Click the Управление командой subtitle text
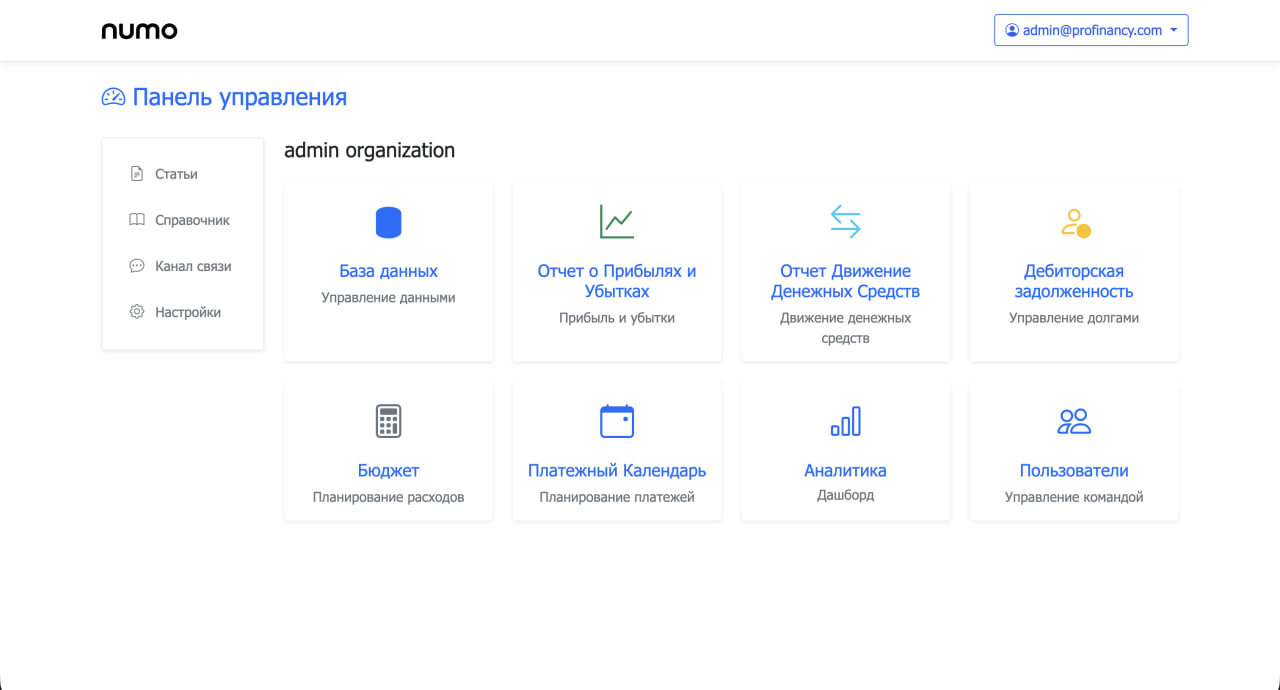The image size is (1280, 690). [x=1074, y=497]
